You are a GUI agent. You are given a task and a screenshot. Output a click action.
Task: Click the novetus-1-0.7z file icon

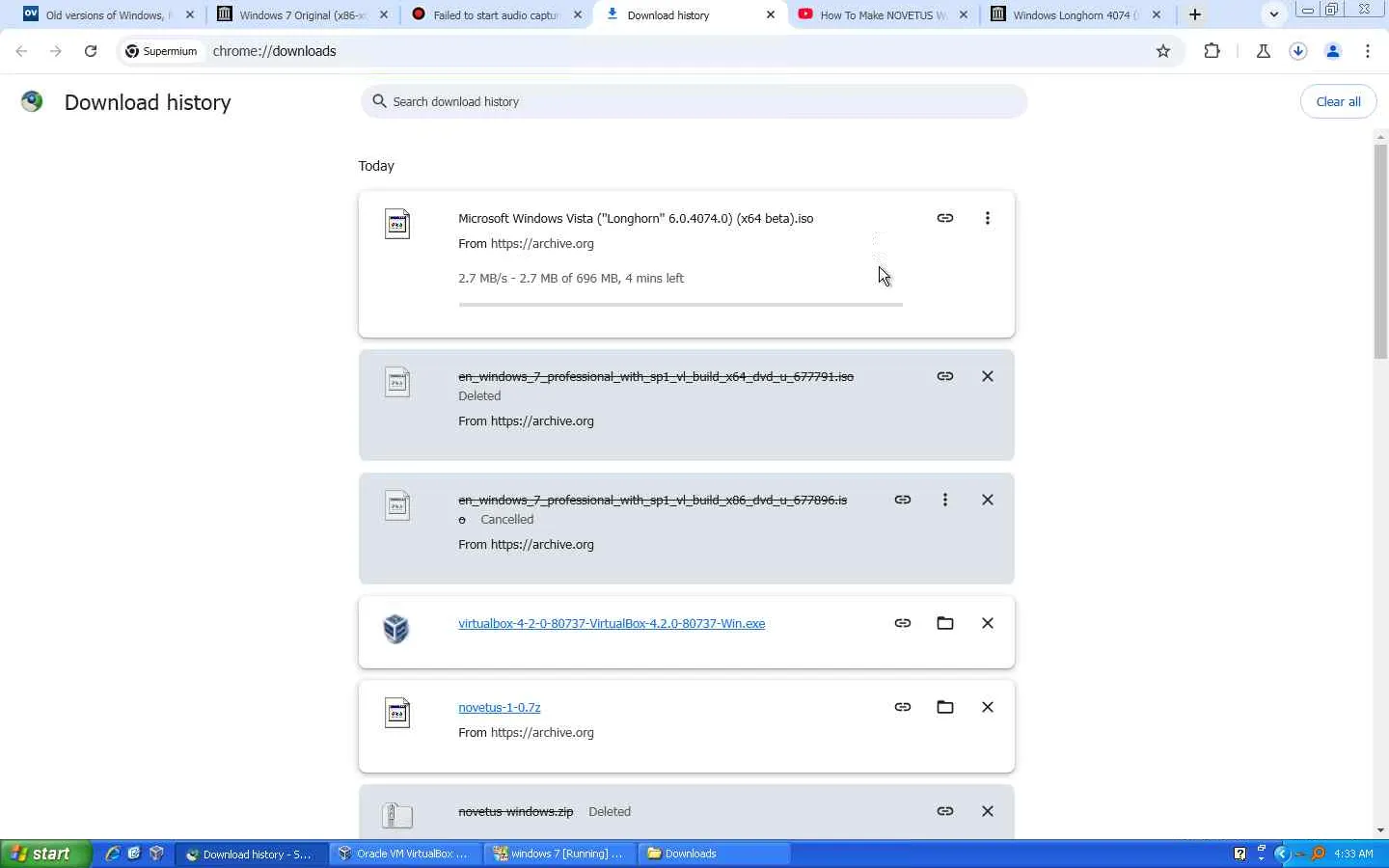[397, 713]
